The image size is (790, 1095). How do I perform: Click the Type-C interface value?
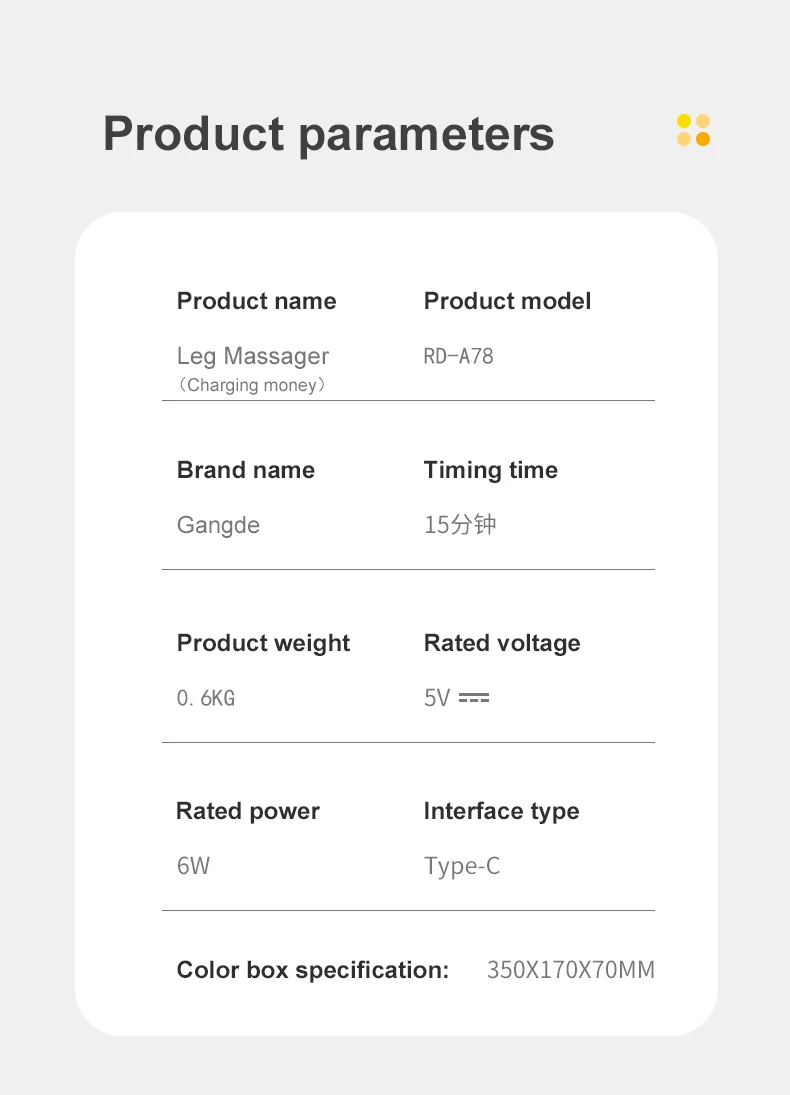click(x=461, y=866)
